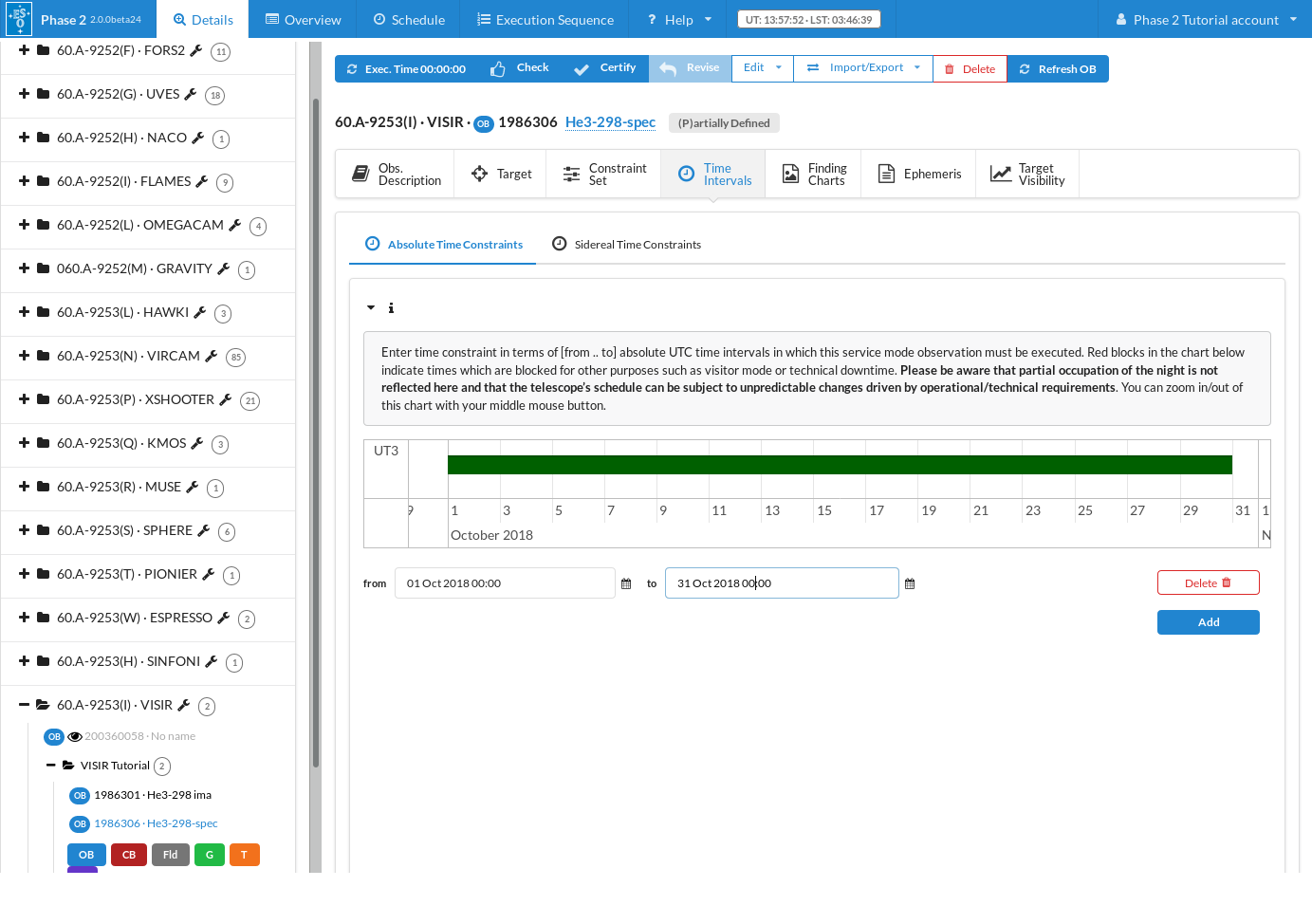Click the info icon above the help text
The image size is (1312, 924).
[391, 308]
